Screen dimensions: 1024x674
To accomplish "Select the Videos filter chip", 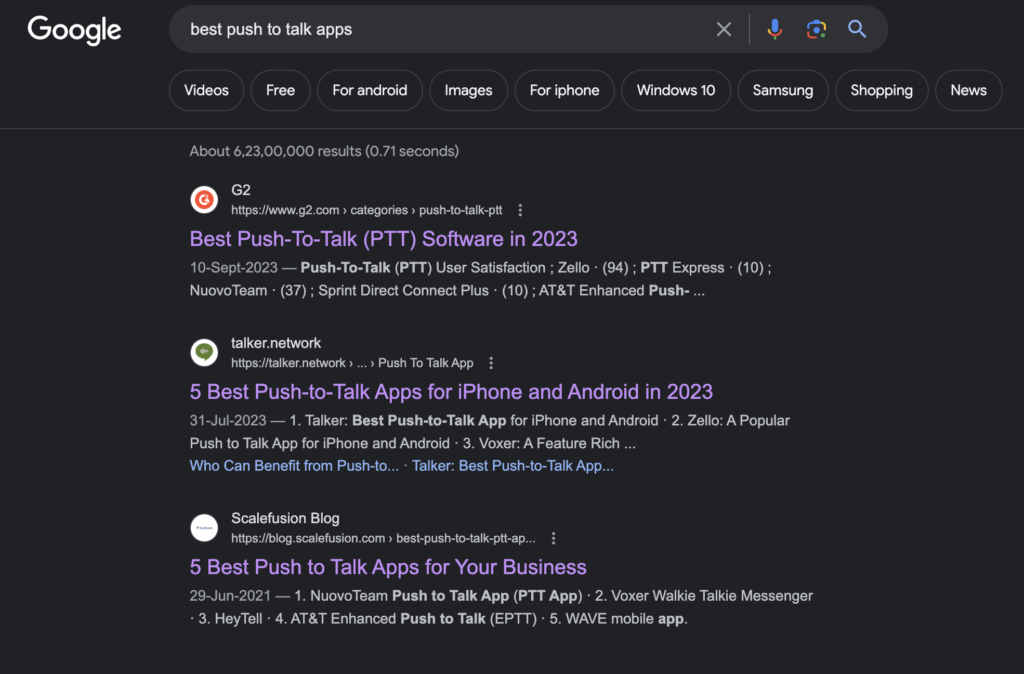I will point(206,90).
